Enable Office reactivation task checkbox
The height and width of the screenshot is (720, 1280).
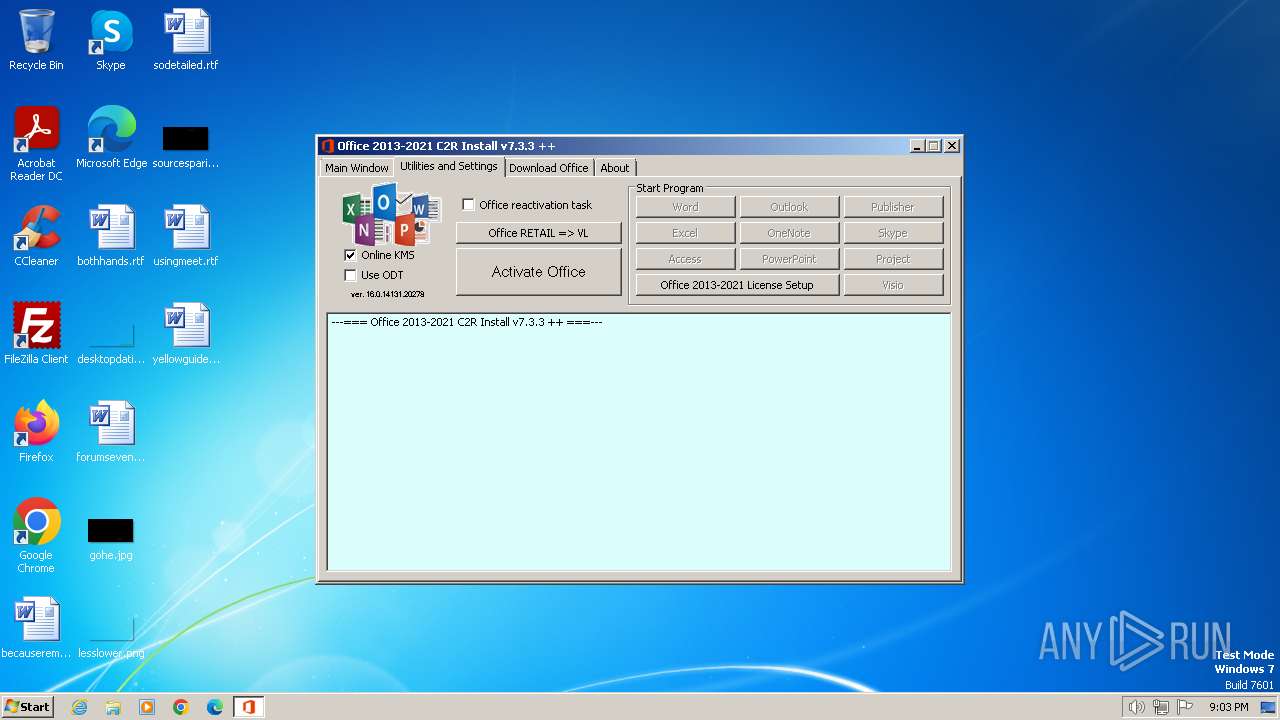tap(468, 205)
